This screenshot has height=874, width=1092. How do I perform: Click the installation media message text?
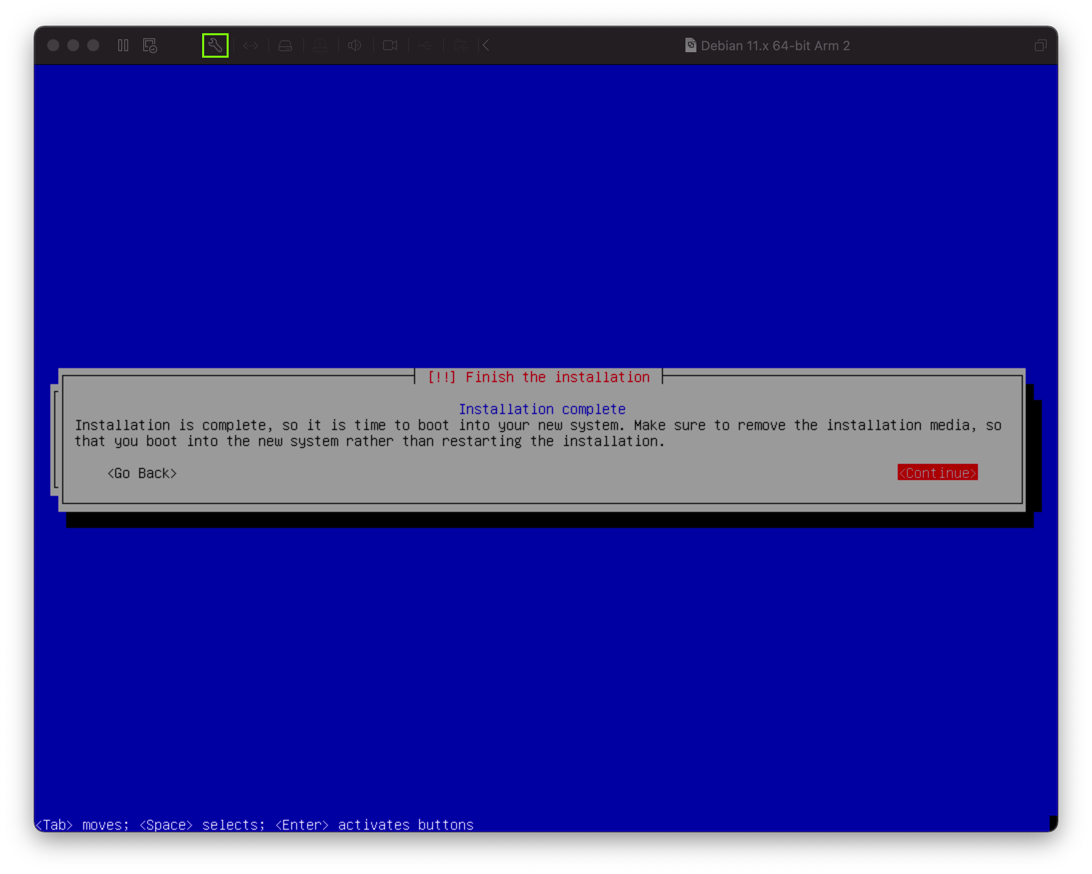538,433
